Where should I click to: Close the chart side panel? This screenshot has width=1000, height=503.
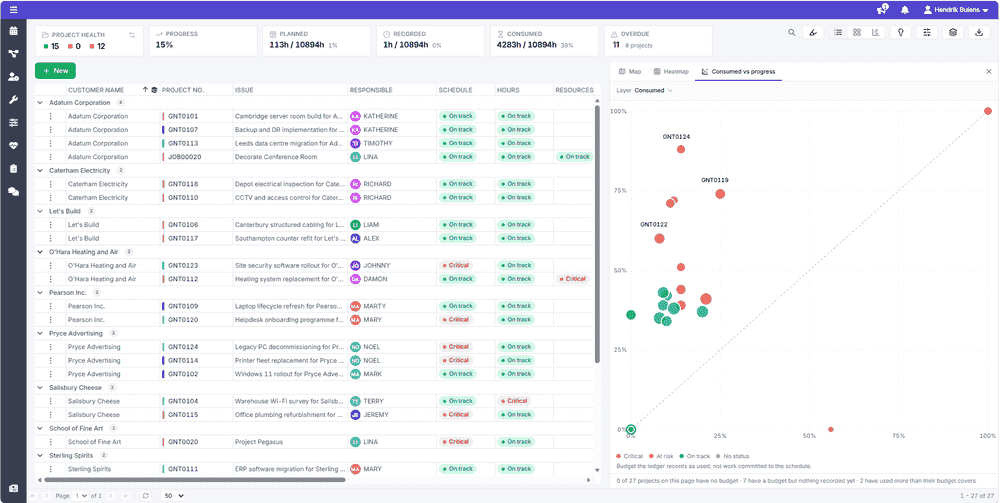pos(989,71)
